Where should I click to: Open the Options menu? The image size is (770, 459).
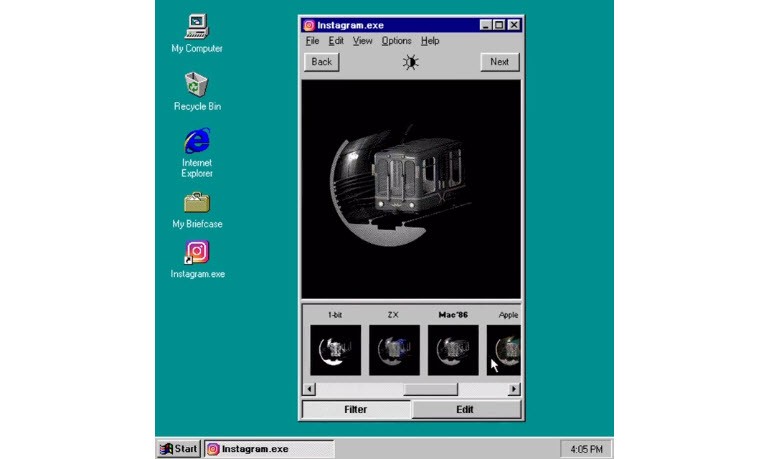[396, 41]
